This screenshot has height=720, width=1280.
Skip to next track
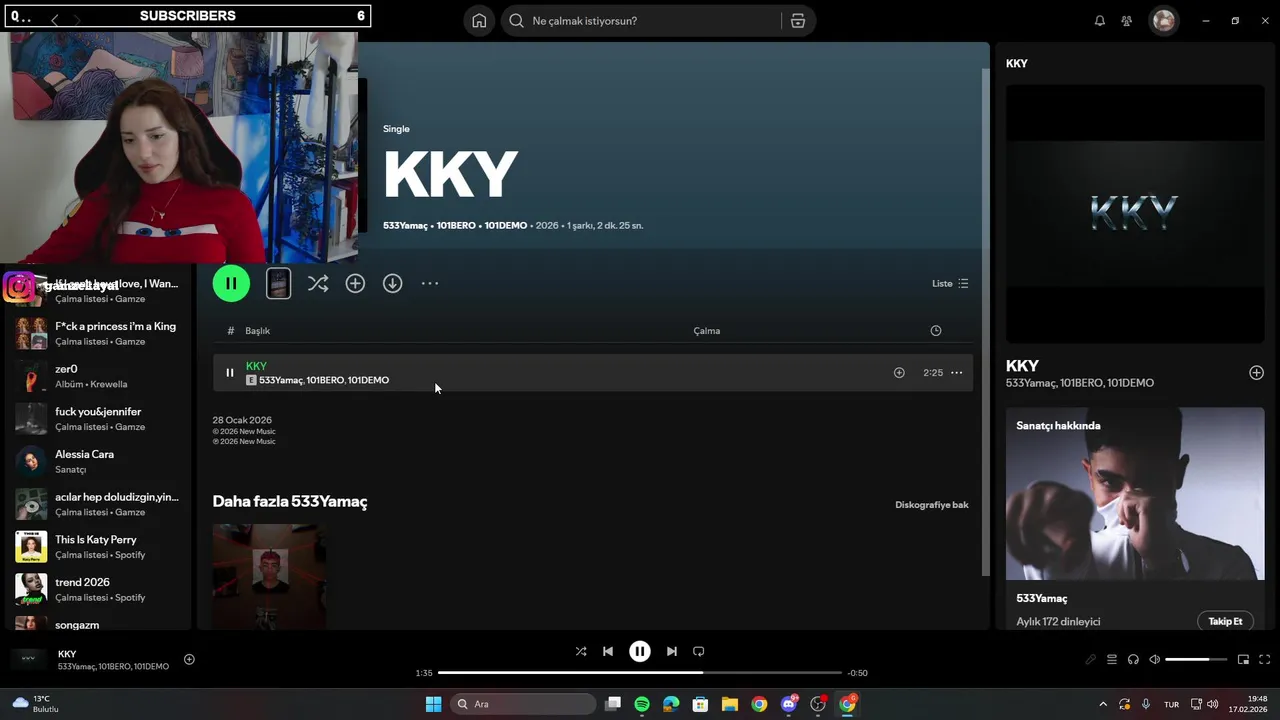672,651
